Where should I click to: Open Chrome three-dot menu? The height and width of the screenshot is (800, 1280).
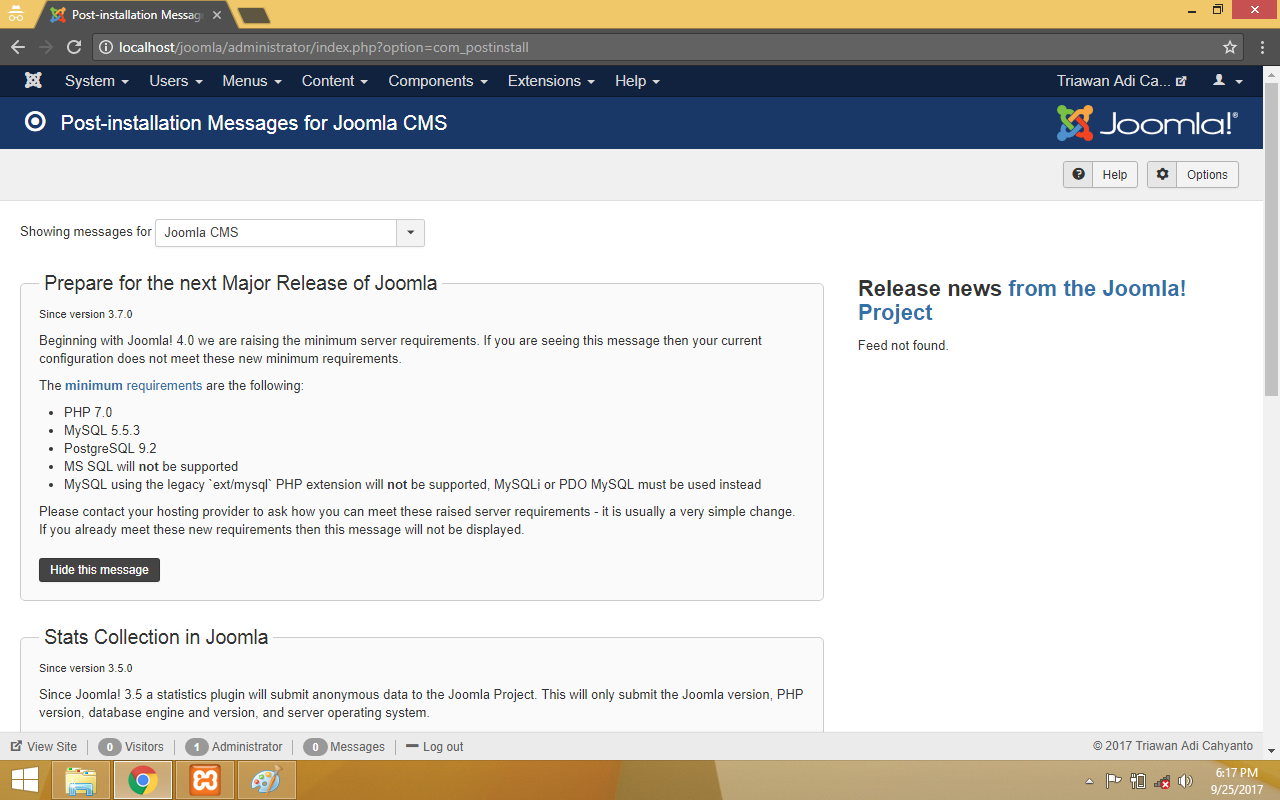[x=1261, y=47]
